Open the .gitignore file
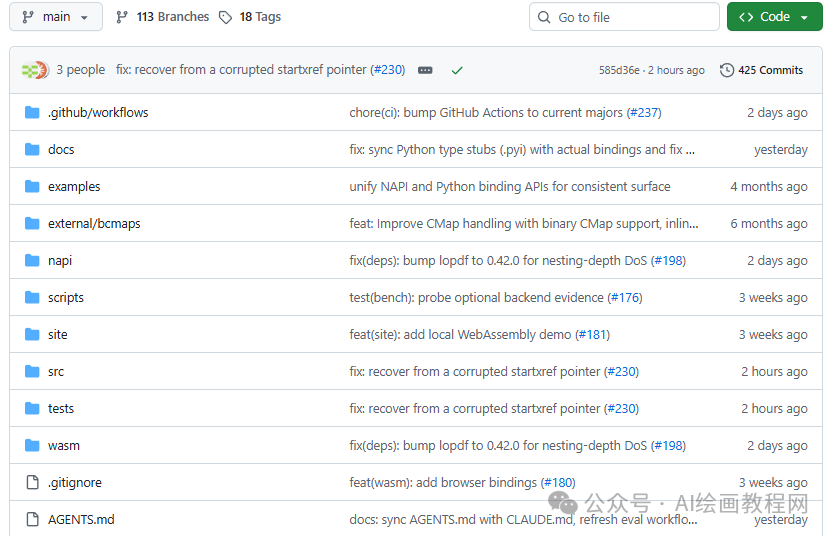The image size is (835, 536). (75, 482)
